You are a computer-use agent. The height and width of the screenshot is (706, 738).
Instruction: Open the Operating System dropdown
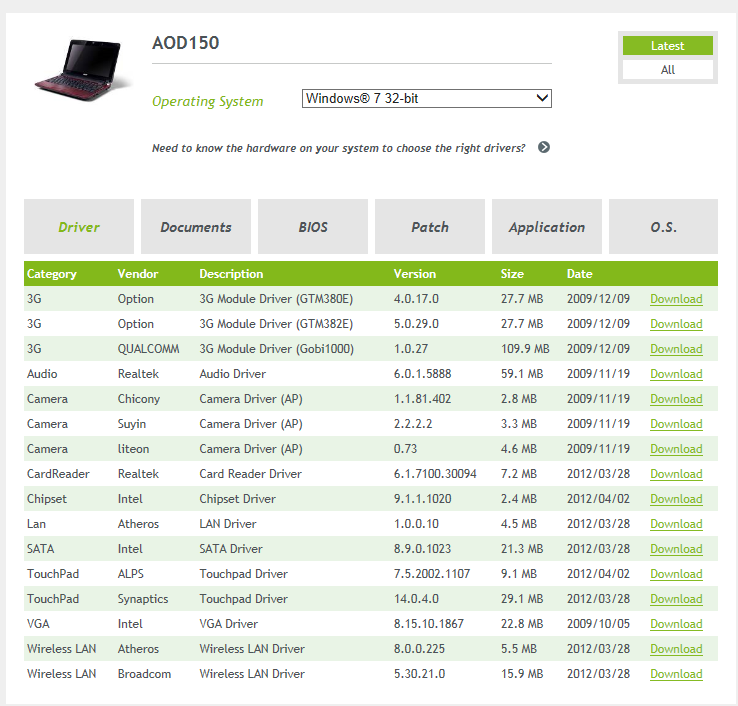click(426, 98)
